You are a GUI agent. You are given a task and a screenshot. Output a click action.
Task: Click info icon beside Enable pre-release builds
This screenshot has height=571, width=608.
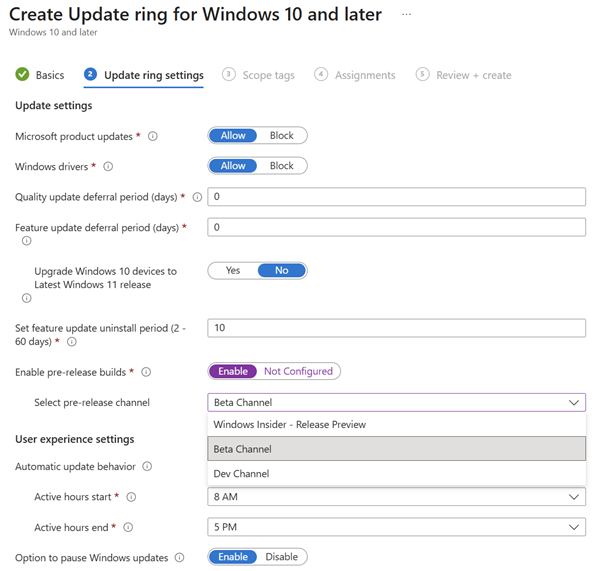[146, 372]
